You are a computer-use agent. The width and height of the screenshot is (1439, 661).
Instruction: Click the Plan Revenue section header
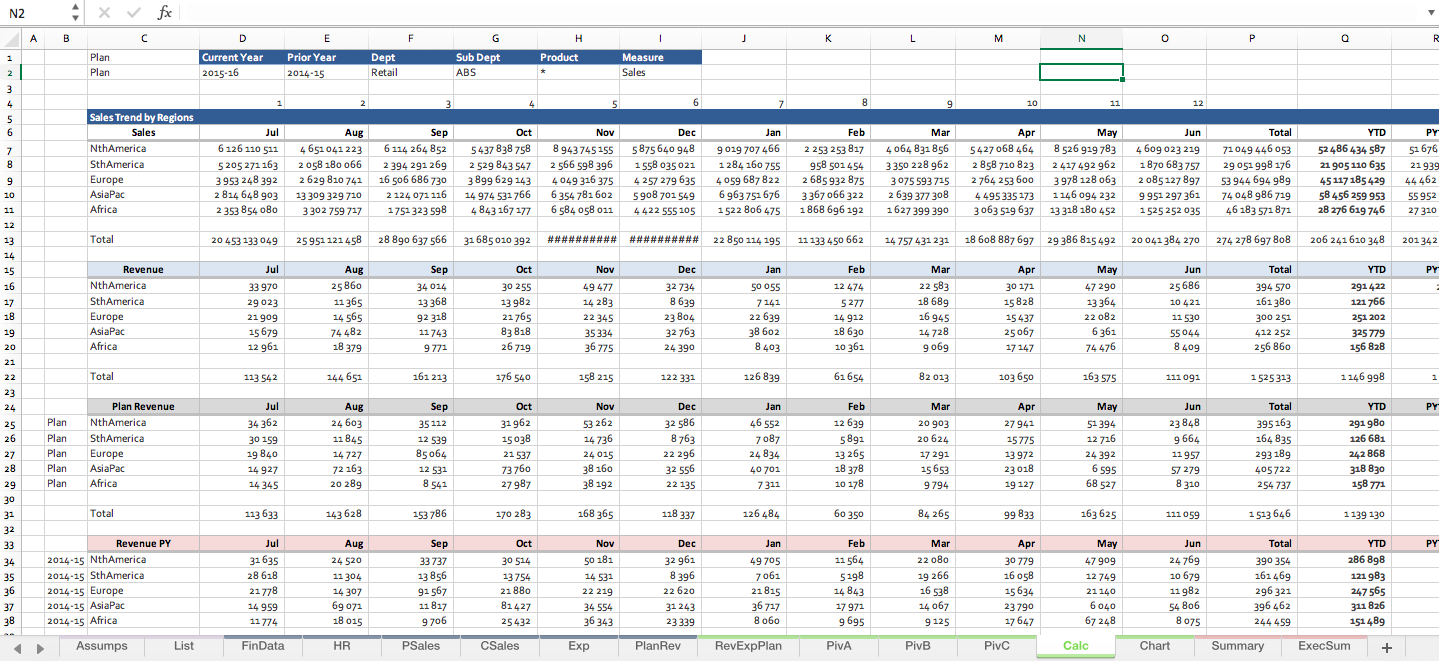pyautogui.click(x=143, y=407)
